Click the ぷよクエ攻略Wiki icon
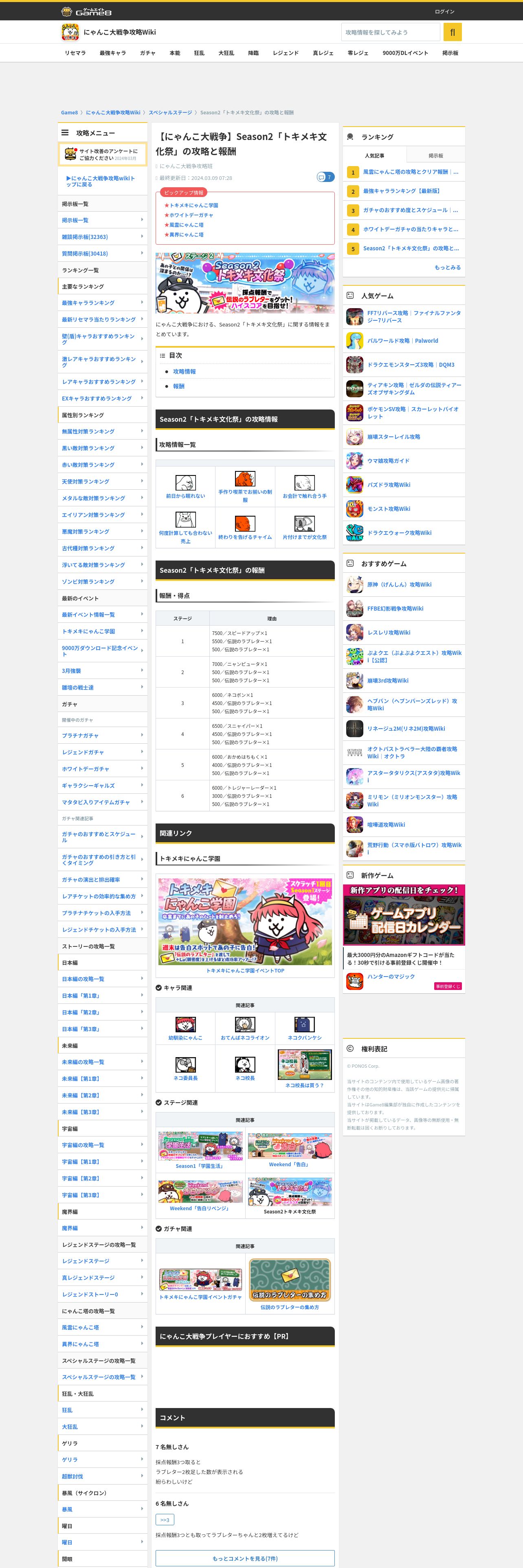Image resolution: width=523 pixels, height=1568 pixels. pos(354,656)
